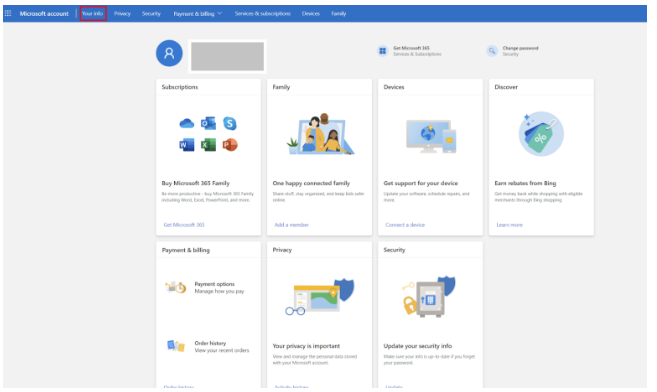Open the Family tab in navigation
This screenshot has width=657, height=392.
coord(339,13)
